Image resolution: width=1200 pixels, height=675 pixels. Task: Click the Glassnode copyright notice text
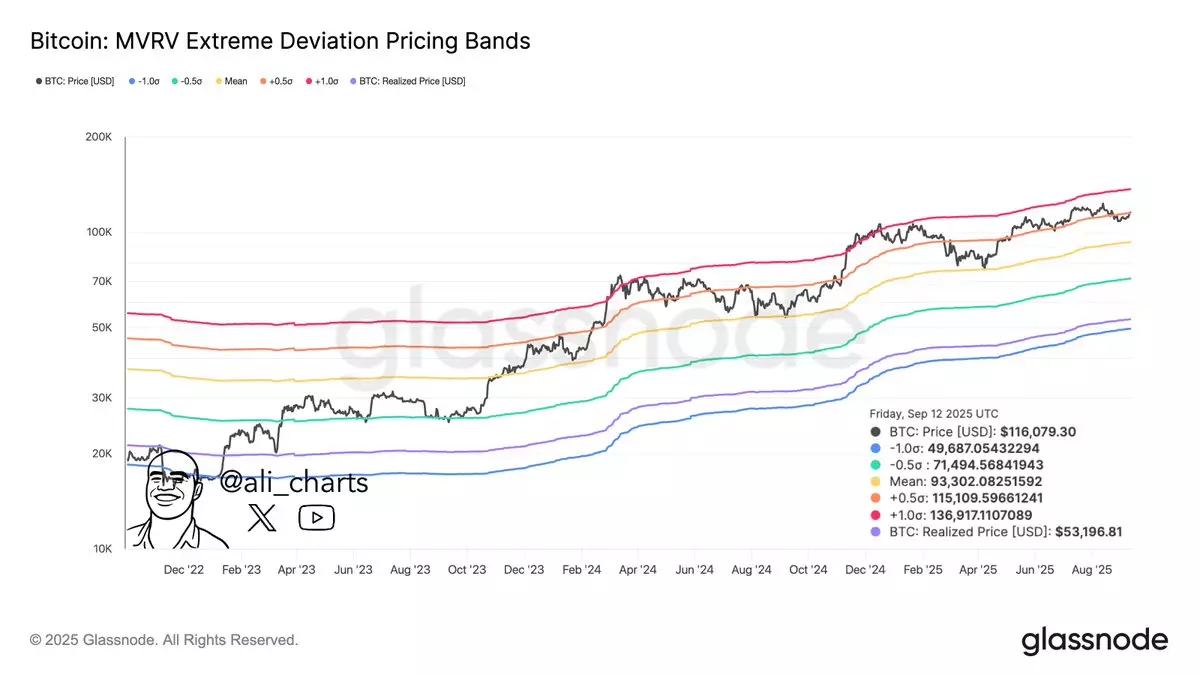pyautogui.click(x=164, y=640)
